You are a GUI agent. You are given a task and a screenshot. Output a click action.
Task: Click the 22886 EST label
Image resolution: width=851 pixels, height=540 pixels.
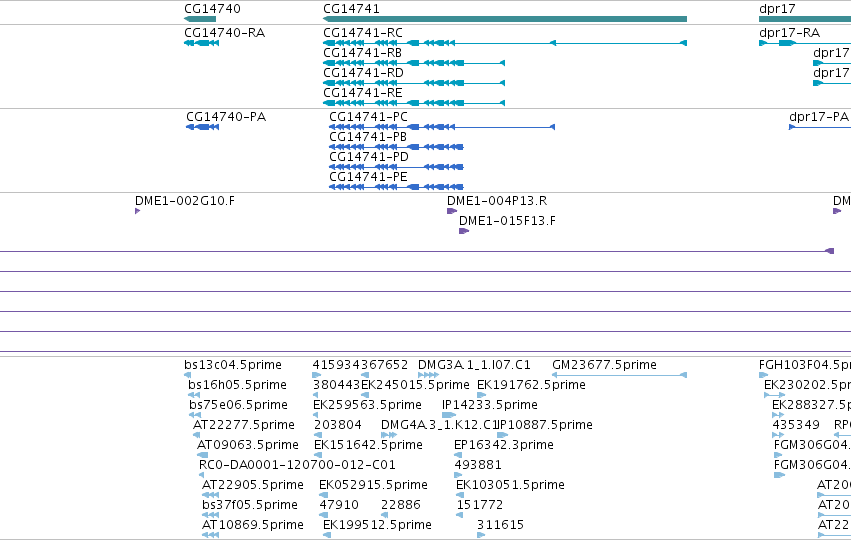click(x=401, y=505)
